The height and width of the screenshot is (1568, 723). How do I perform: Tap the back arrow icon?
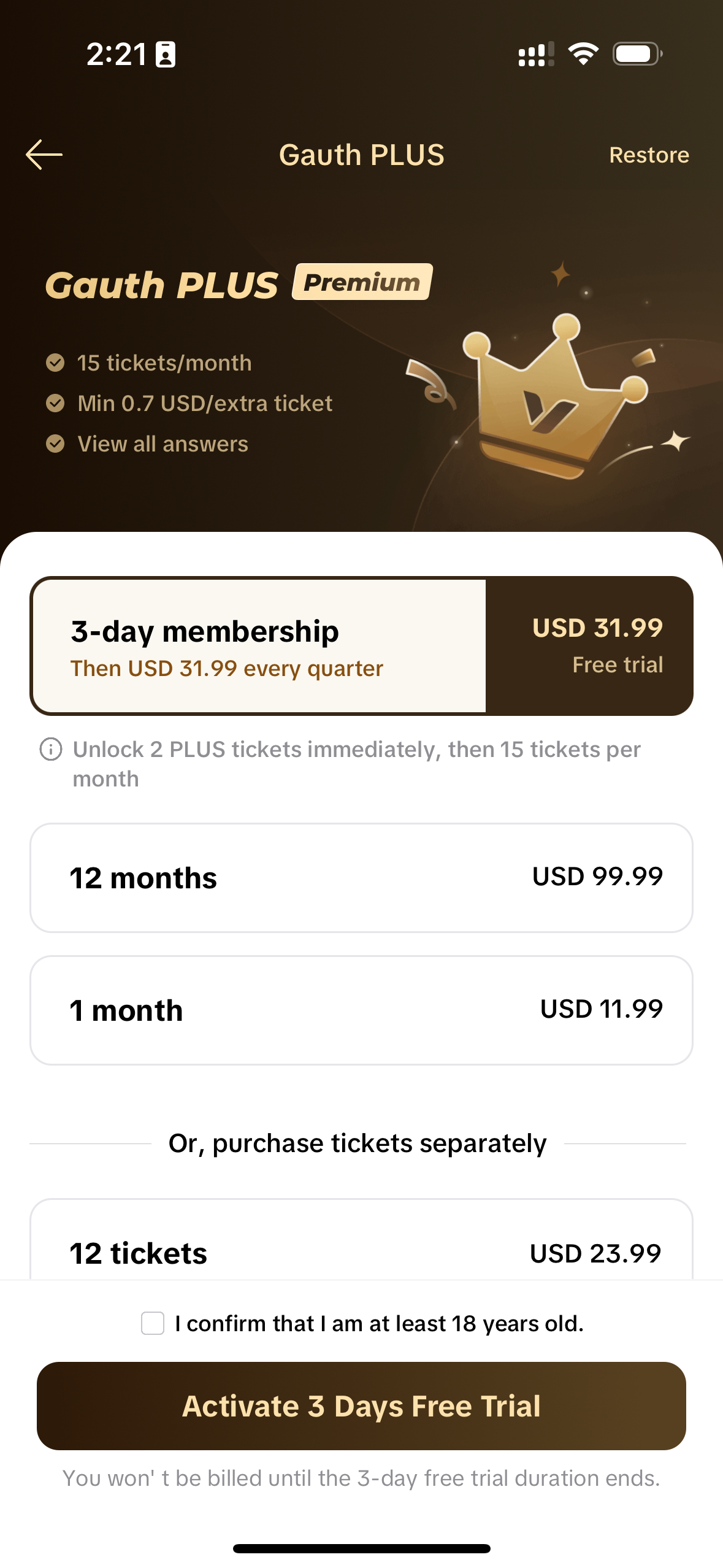tap(44, 155)
